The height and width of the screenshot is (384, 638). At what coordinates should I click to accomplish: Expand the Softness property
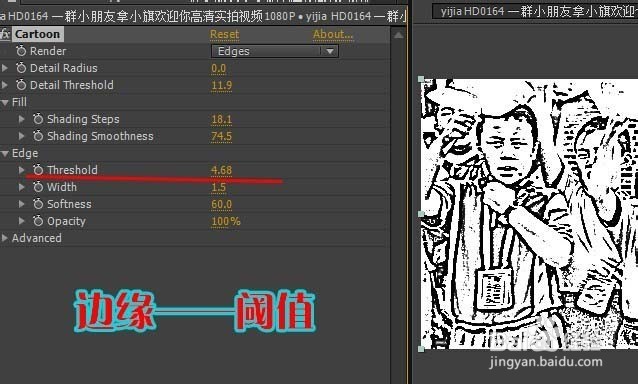tap(22, 204)
